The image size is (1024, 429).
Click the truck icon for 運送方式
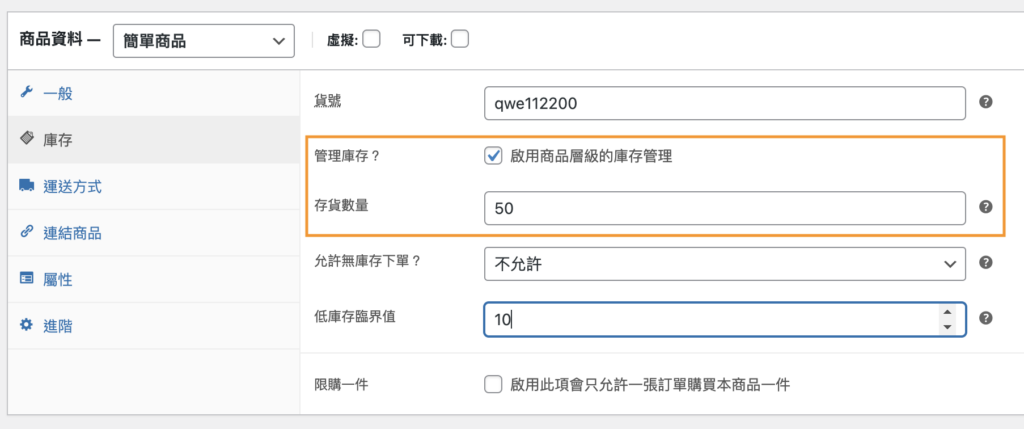click(26, 185)
